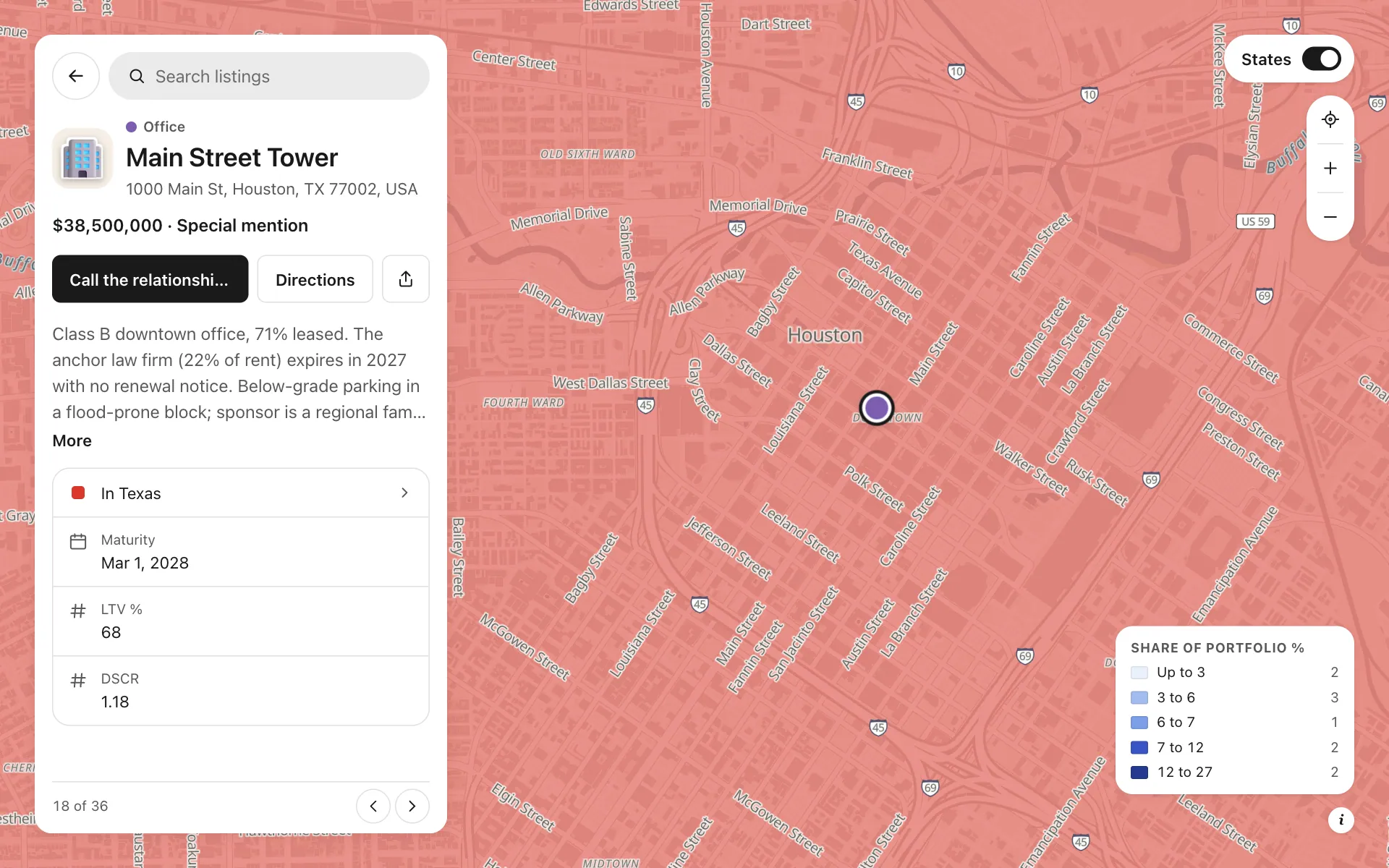The height and width of the screenshot is (868, 1389).
Task: Click the 6 to 7 legend swatch
Action: pyautogui.click(x=1139, y=723)
